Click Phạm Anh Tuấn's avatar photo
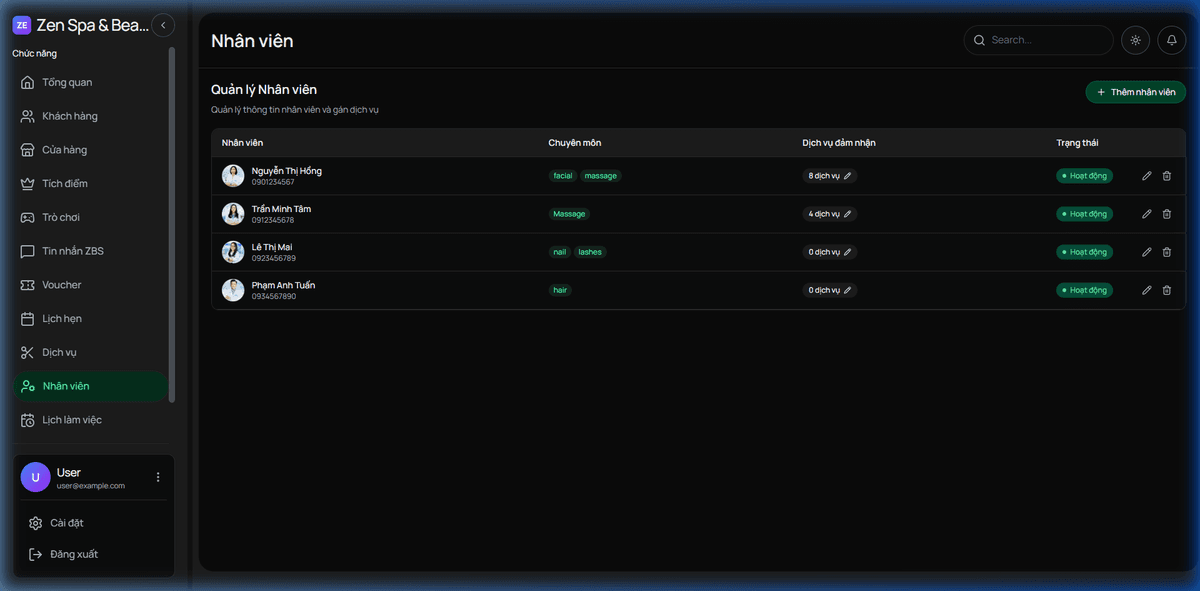Image resolution: width=1200 pixels, height=591 pixels. pos(233,290)
